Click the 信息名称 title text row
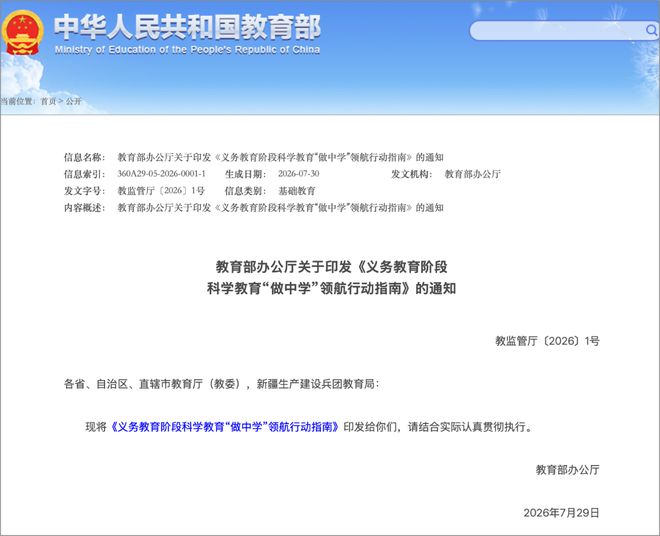The image size is (660, 536). 280,157
